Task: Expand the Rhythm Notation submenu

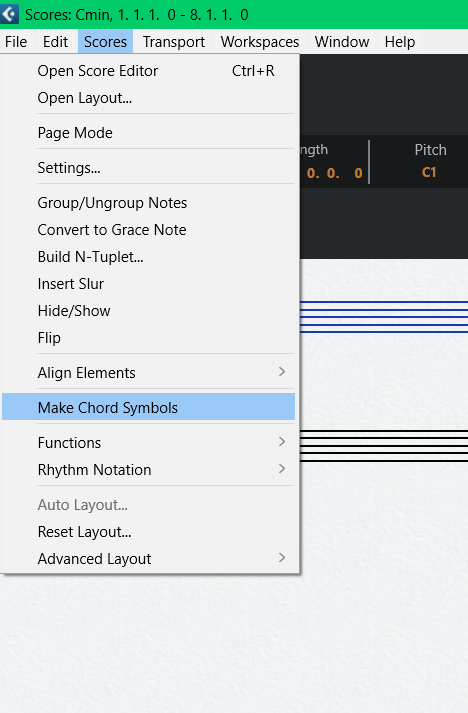Action: pos(148,470)
